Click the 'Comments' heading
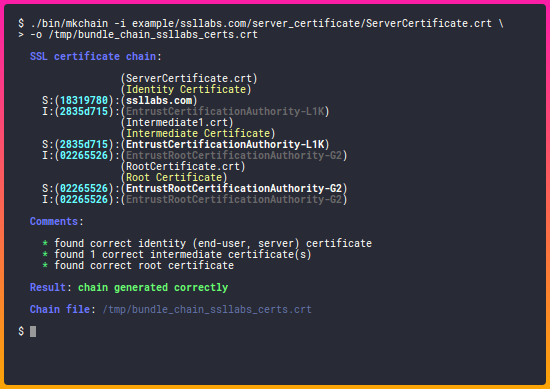This screenshot has width=550, height=389. coord(54,221)
